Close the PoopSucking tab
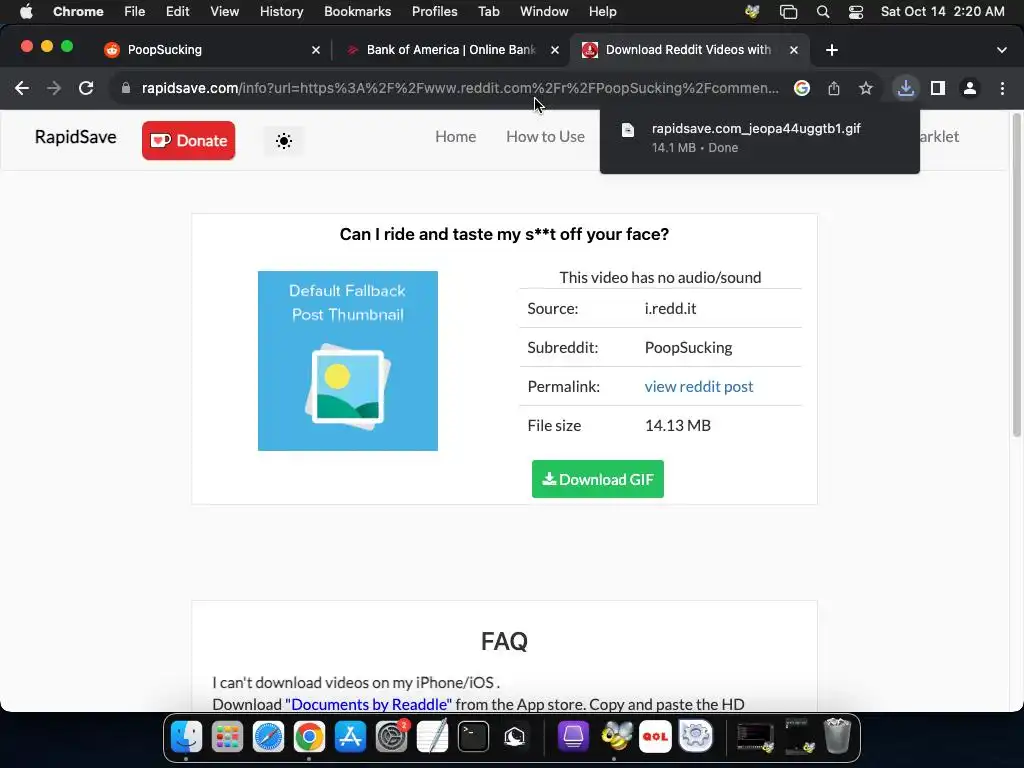The height and width of the screenshot is (768, 1024). click(316, 50)
